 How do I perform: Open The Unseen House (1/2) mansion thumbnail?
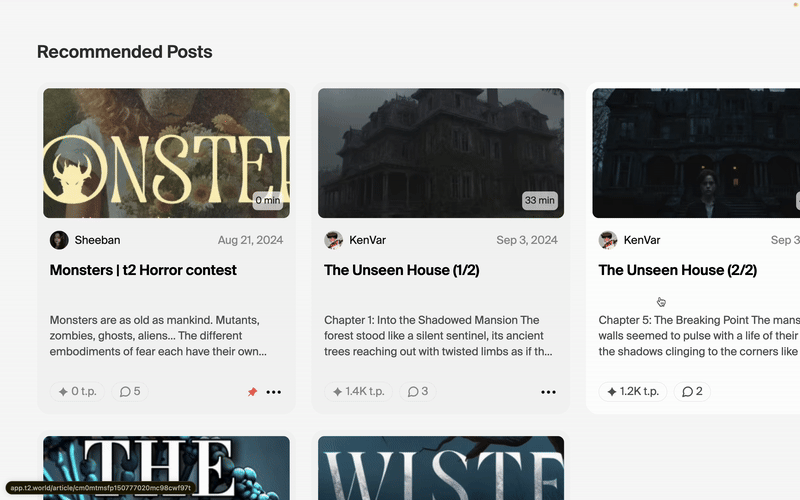click(441, 153)
